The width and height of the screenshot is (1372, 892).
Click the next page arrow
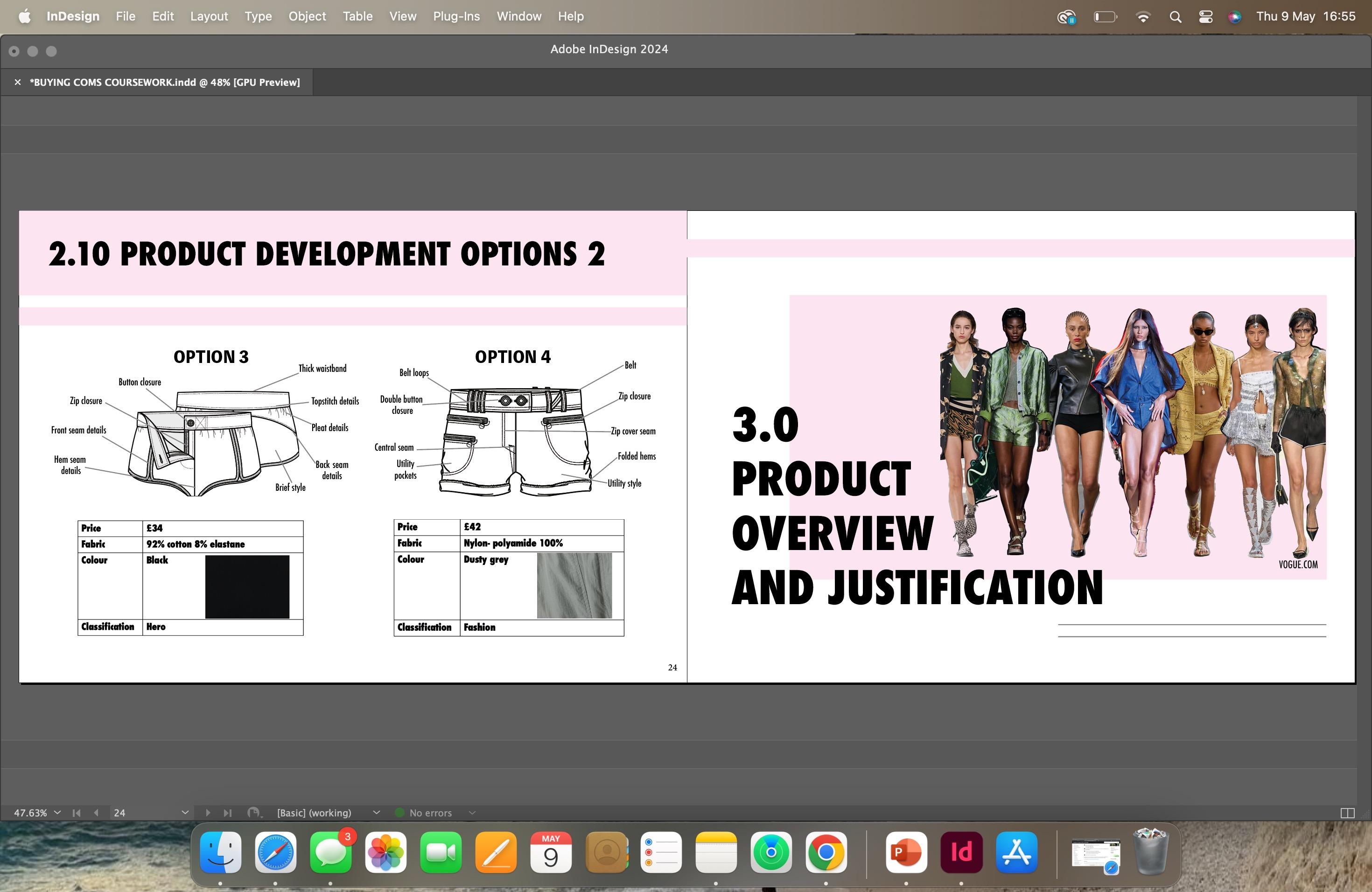pyautogui.click(x=208, y=813)
